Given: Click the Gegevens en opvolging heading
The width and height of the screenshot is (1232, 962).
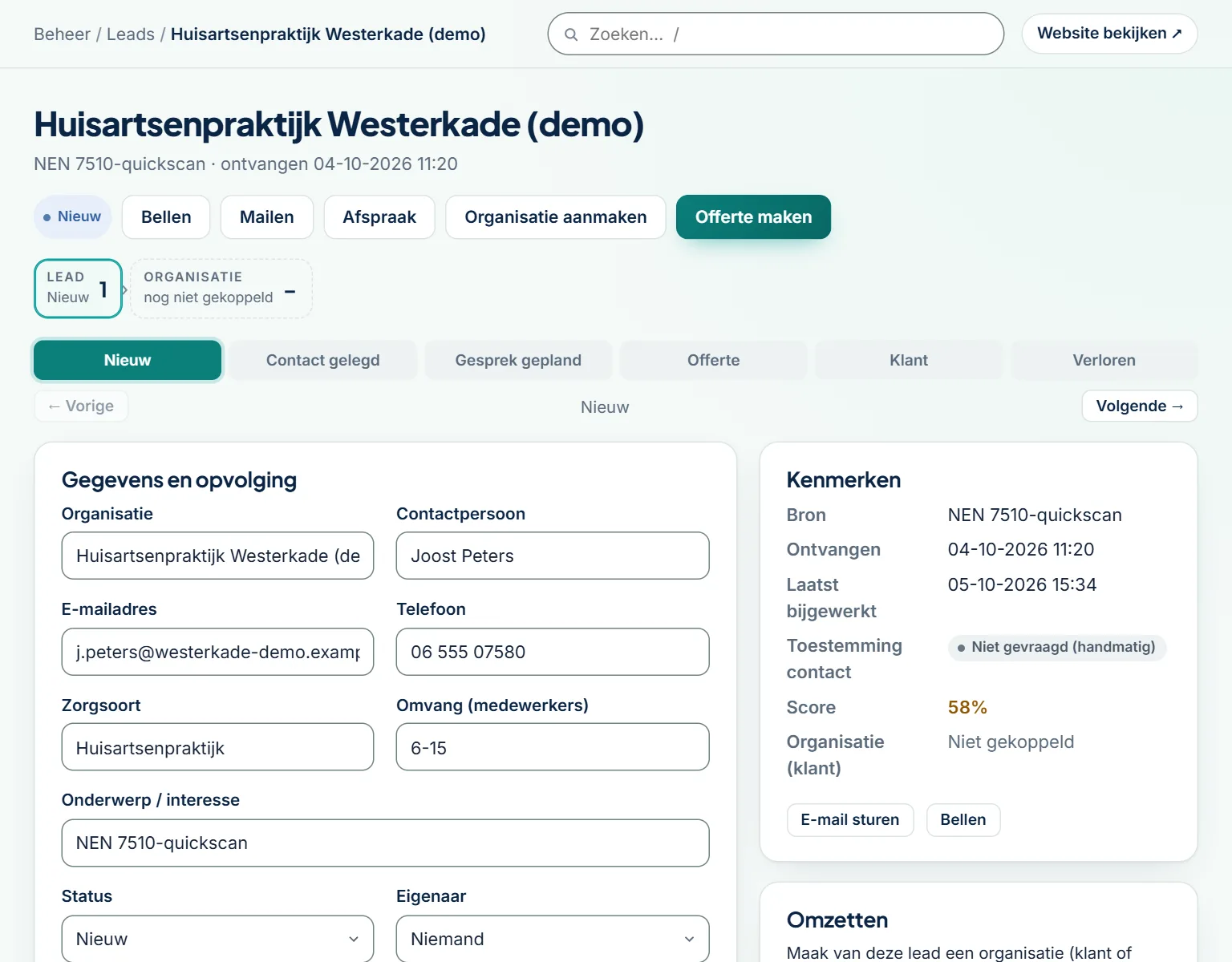Looking at the screenshot, I should click(x=179, y=480).
